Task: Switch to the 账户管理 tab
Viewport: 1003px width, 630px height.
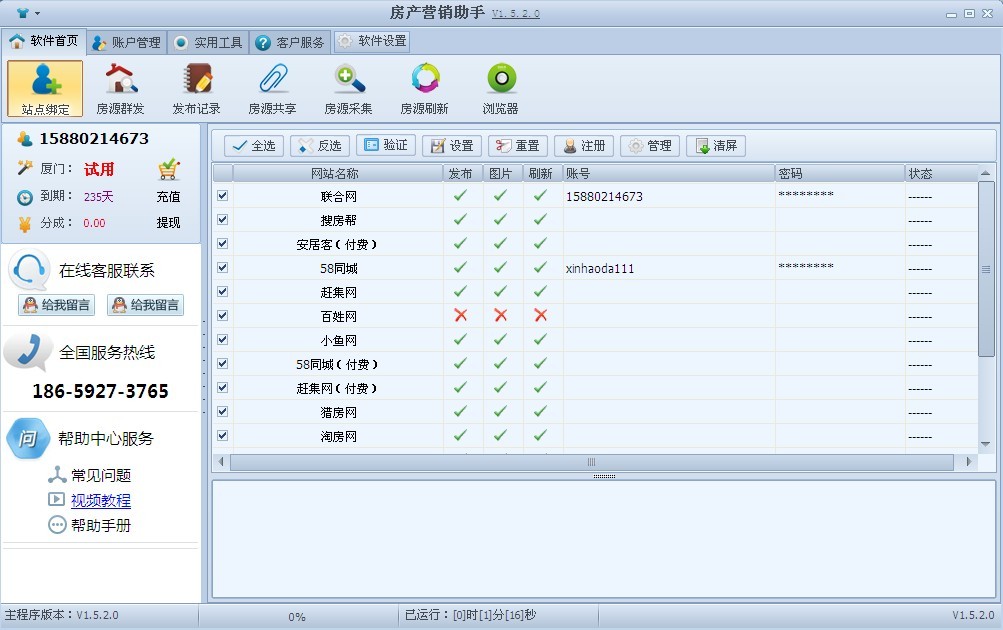Action: tap(127, 43)
